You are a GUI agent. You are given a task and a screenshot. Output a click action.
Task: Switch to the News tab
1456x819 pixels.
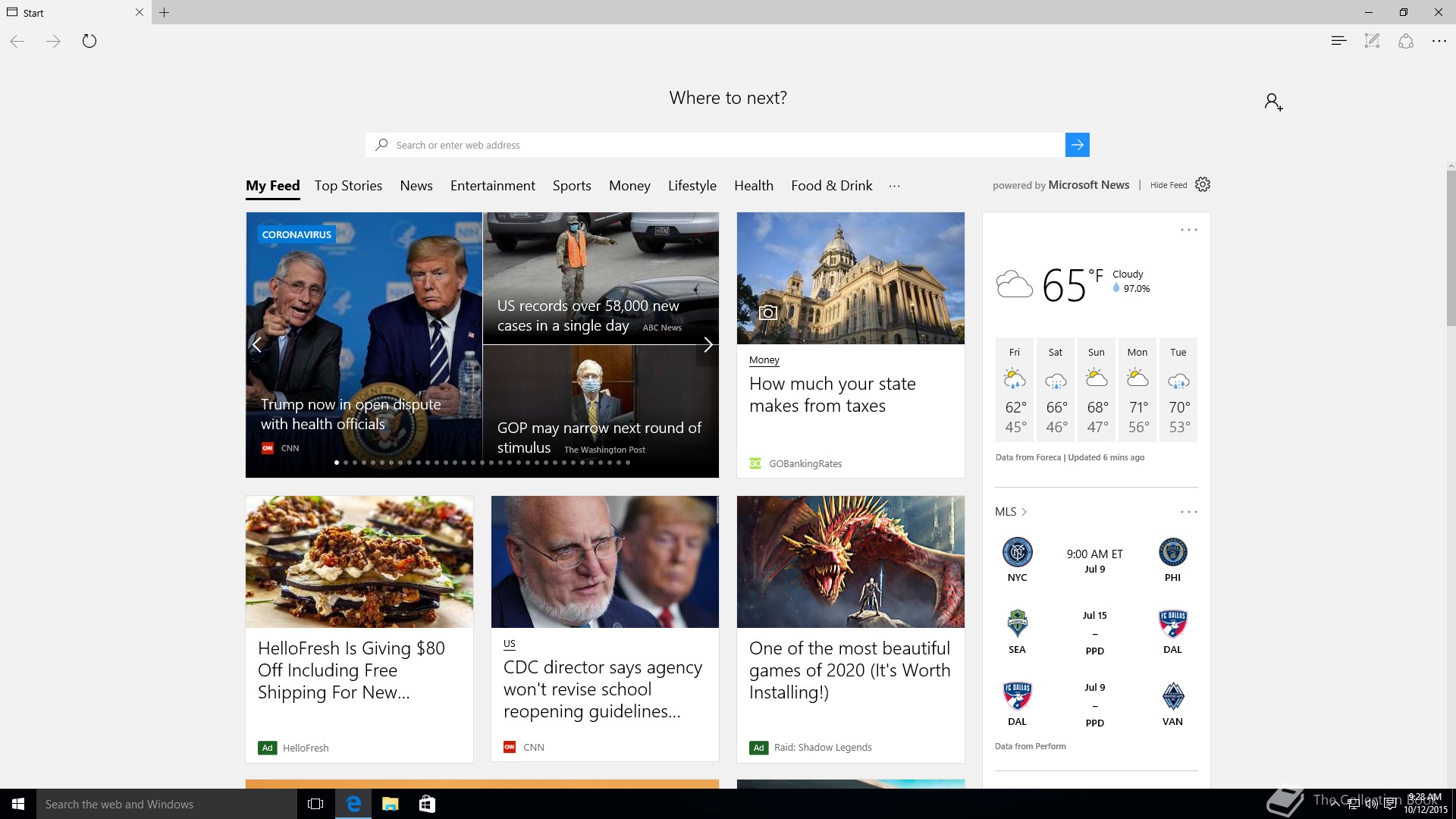416,186
